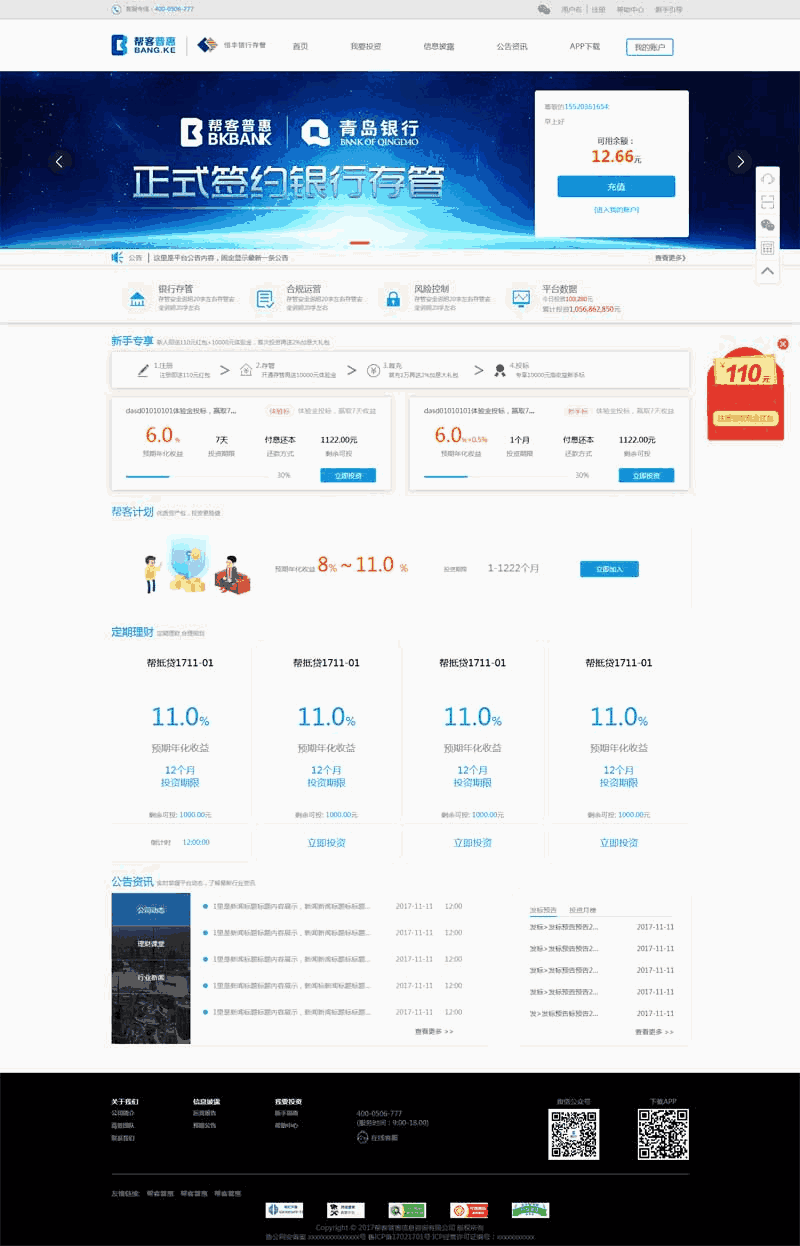This screenshot has height=1246, width=800.
Task: Click the download APP QR code
Action: (x=664, y=1134)
